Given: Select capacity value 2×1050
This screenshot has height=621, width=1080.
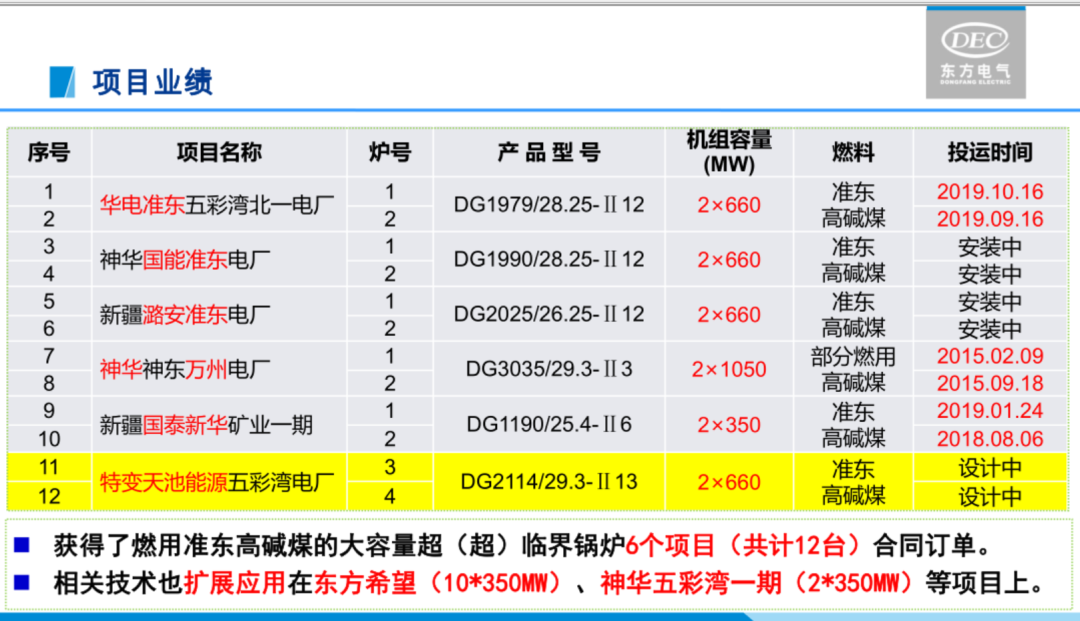Looking at the screenshot, I should [729, 370].
